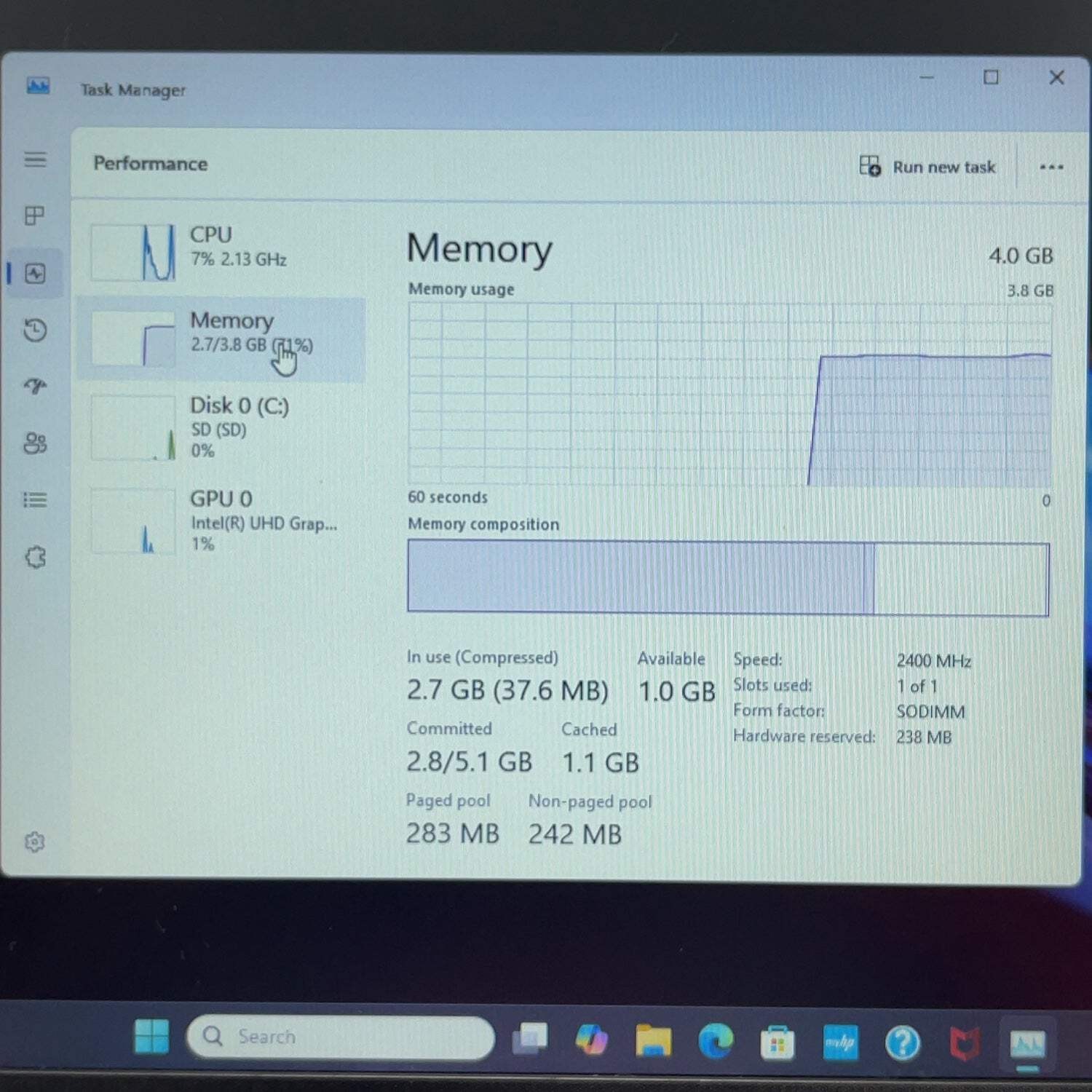
Task: Click the '2.7 GB (37.6 MB)' value
Action: pos(507,689)
